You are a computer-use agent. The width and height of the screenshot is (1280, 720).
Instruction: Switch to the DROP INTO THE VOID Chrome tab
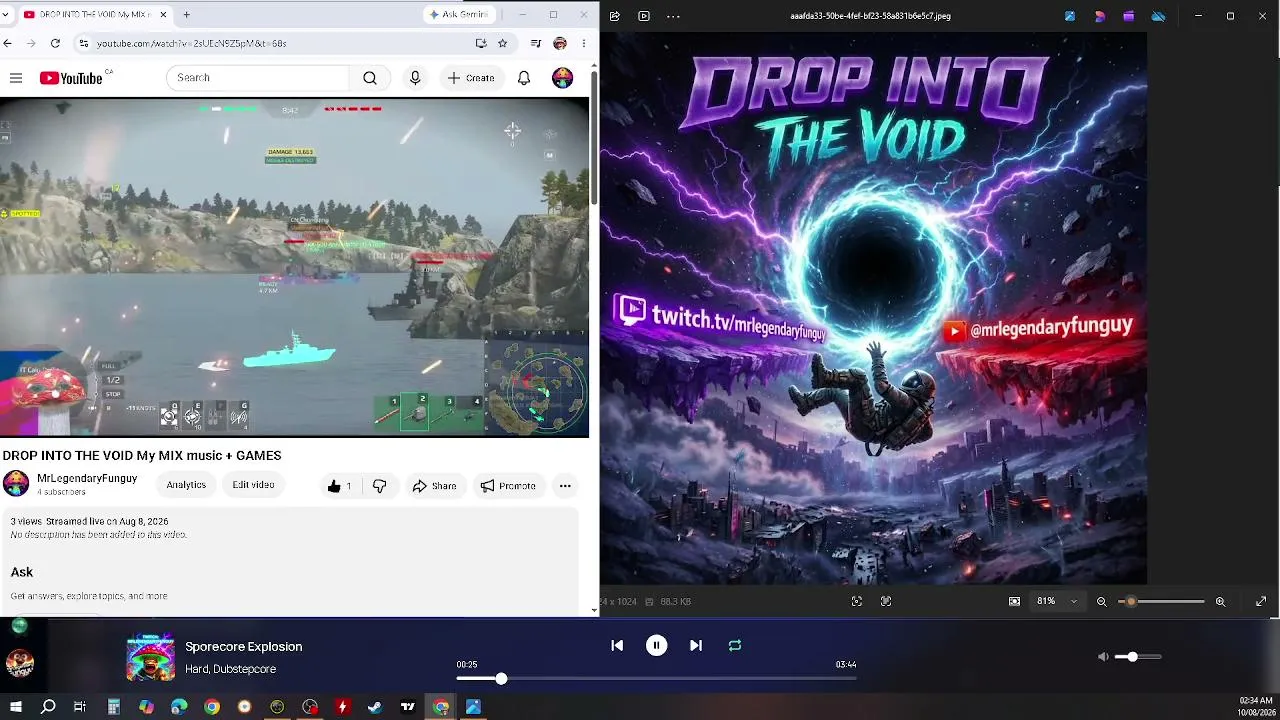point(95,15)
